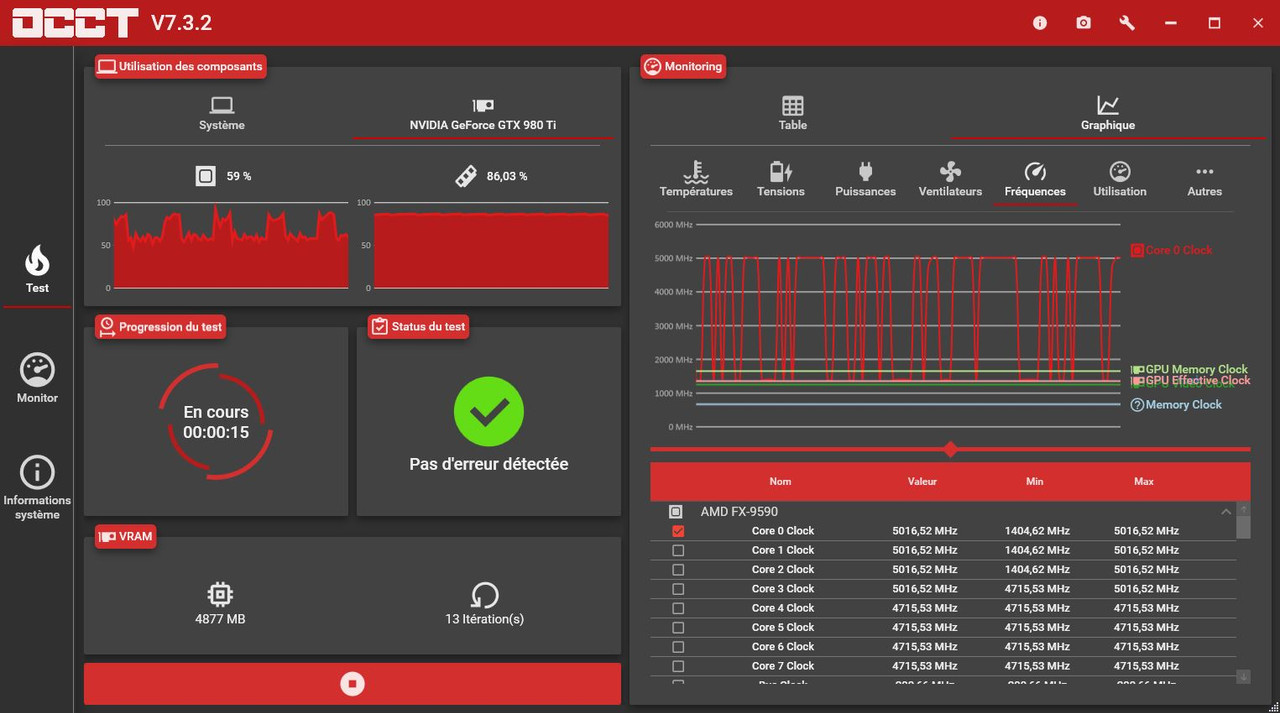Open the info icon in title bar

[1040, 23]
